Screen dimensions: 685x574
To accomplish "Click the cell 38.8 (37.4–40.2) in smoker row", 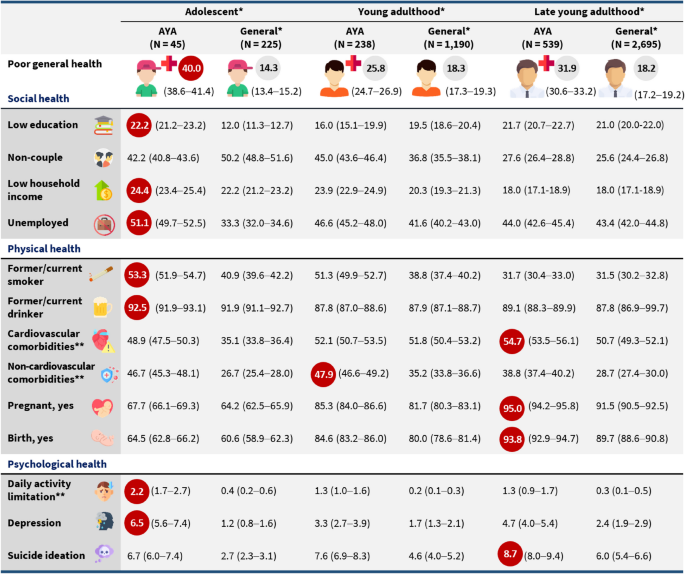I will (445, 275).
